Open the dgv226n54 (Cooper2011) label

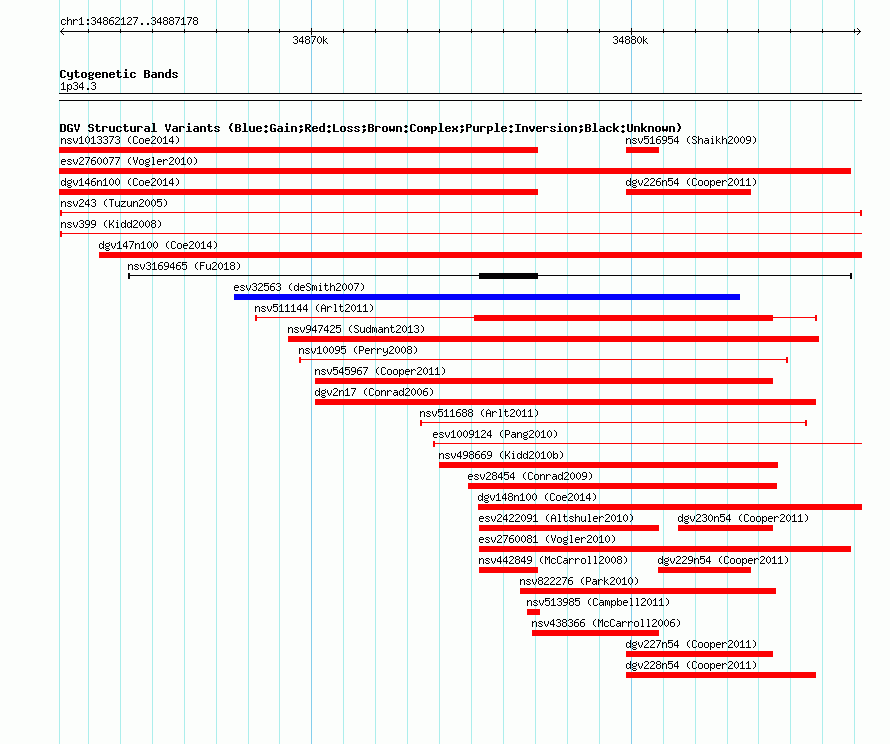coord(691,182)
